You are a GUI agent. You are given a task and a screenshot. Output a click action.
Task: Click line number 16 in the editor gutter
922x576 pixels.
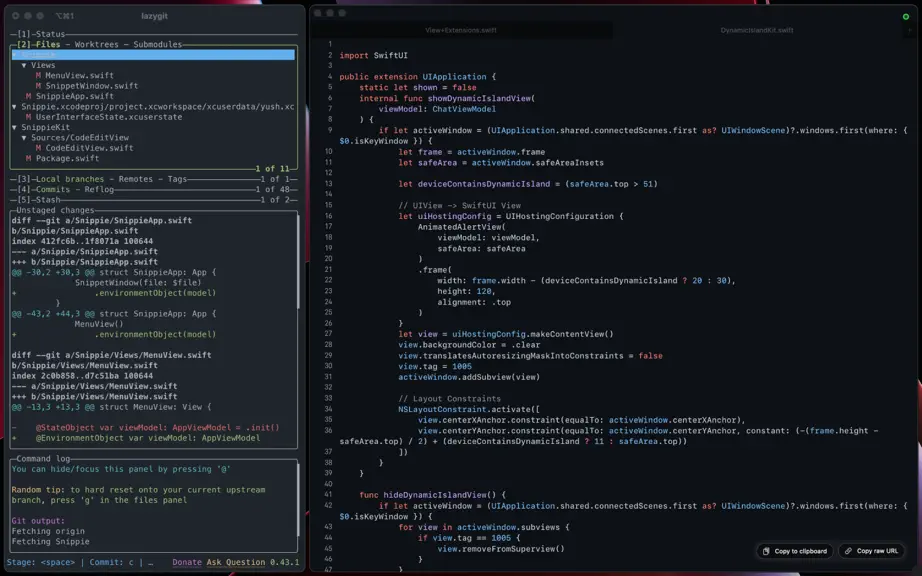point(328,216)
